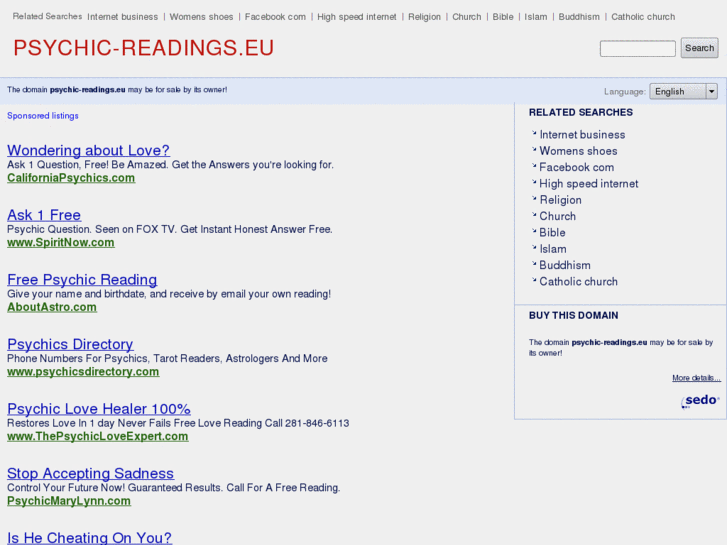Visit www.ThePsychicLoveExpert.com link
The width and height of the screenshot is (727, 545).
coord(98,436)
